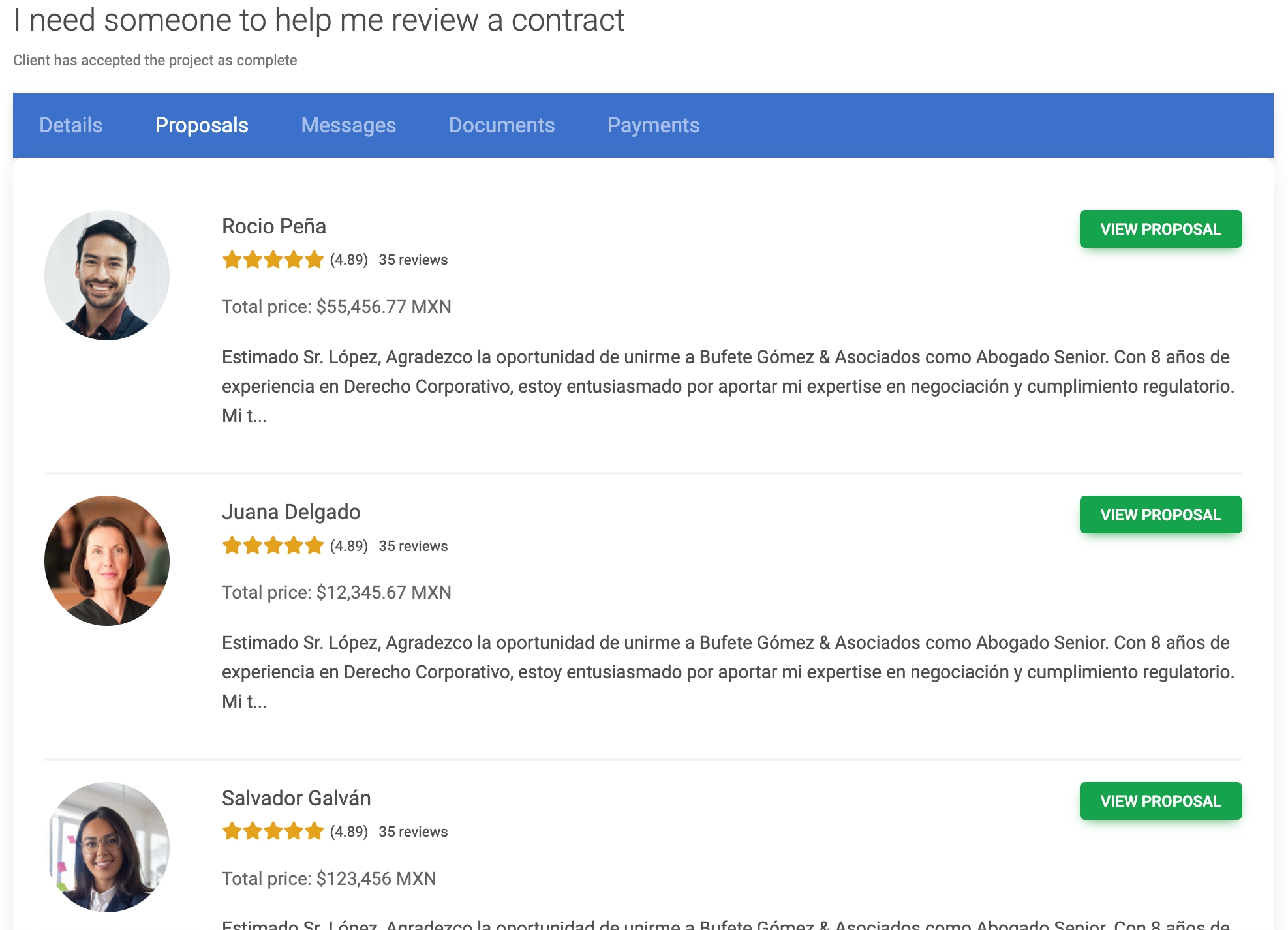The height and width of the screenshot is (930, 1288).
Task: Click the name Rocio Peña
Action: tap(274, 226)
